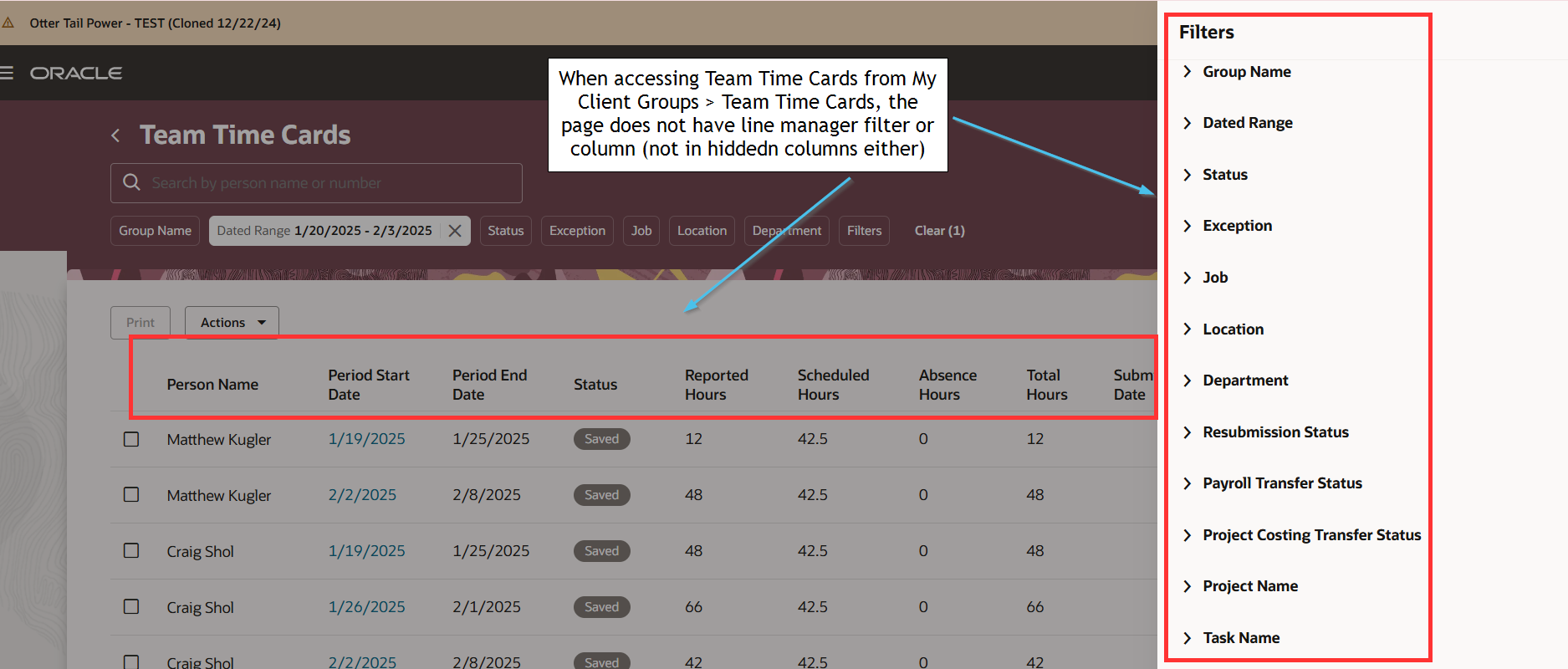Tick checkbox for Craig Shol 1/19/2025 row
The image size is (1568, 669).
131,550
